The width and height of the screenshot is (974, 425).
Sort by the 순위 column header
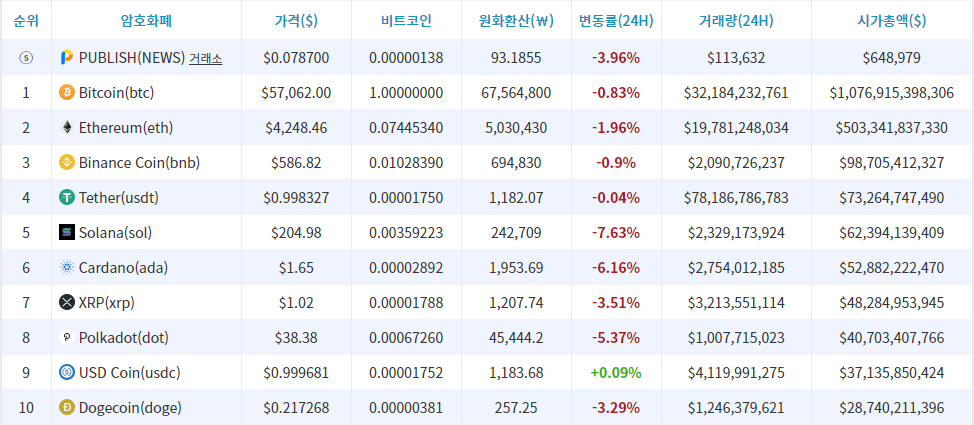click(25, 21)
